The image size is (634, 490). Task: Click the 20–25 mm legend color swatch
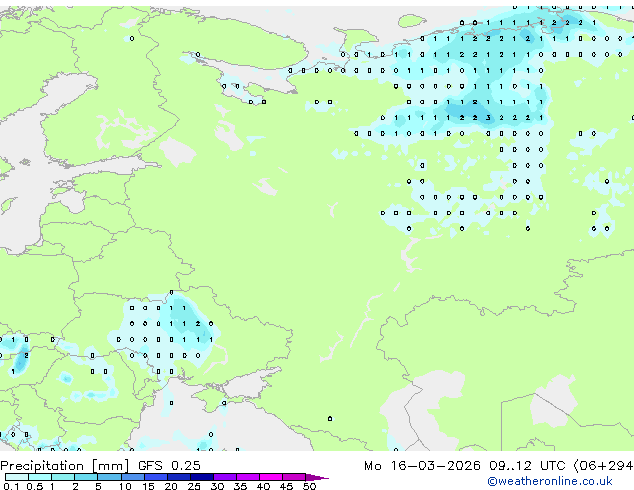pos(179,477)
